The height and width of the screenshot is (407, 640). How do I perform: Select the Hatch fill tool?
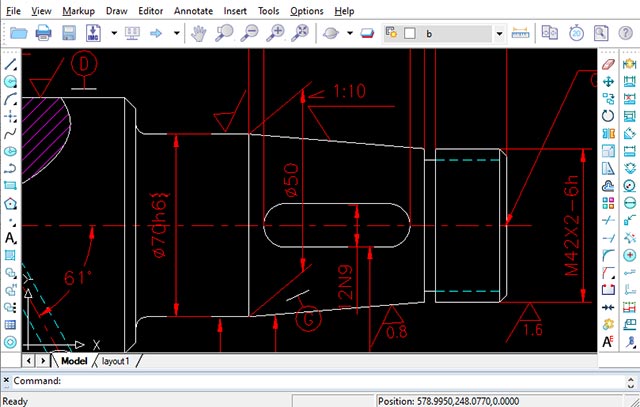(x=10, y=255)
